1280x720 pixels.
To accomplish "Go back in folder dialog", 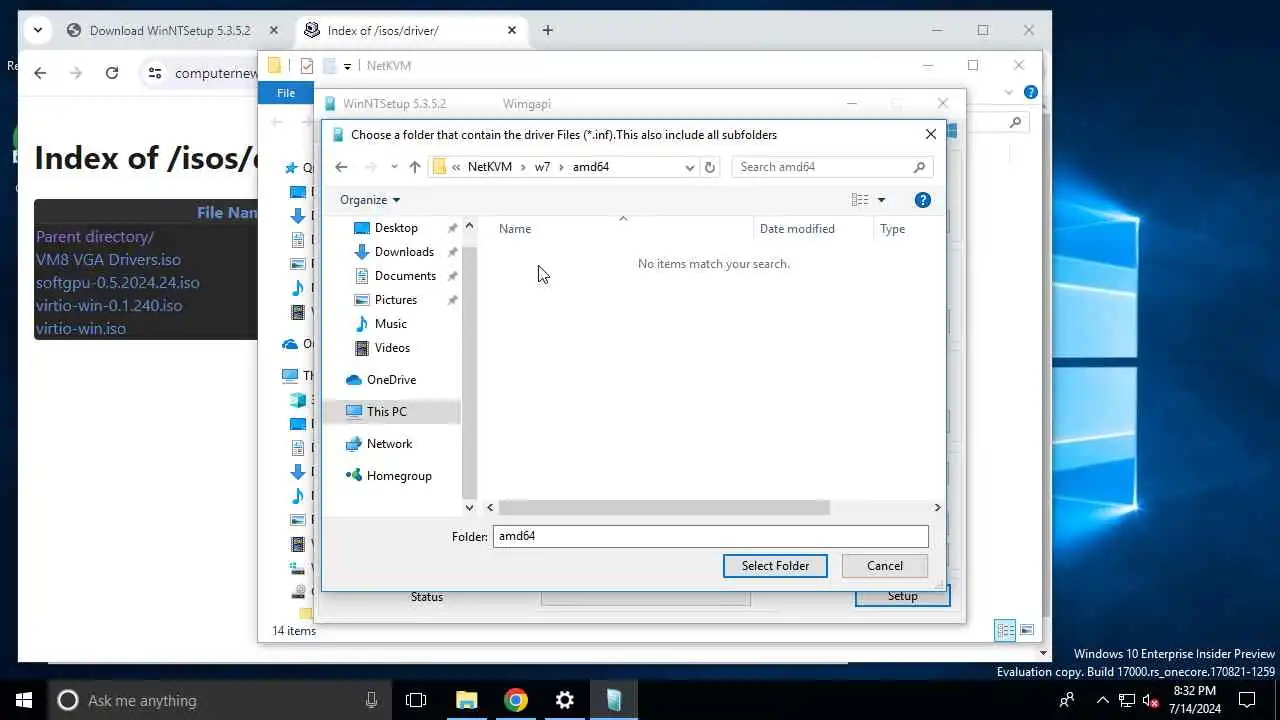I will pyautogui.click(x=341, y=167).
